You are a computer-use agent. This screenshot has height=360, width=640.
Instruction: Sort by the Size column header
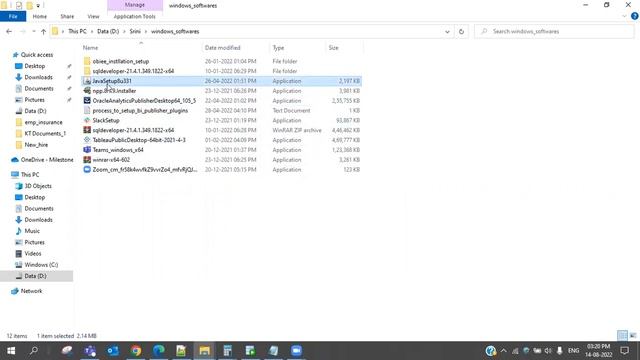tap(333, 48)
